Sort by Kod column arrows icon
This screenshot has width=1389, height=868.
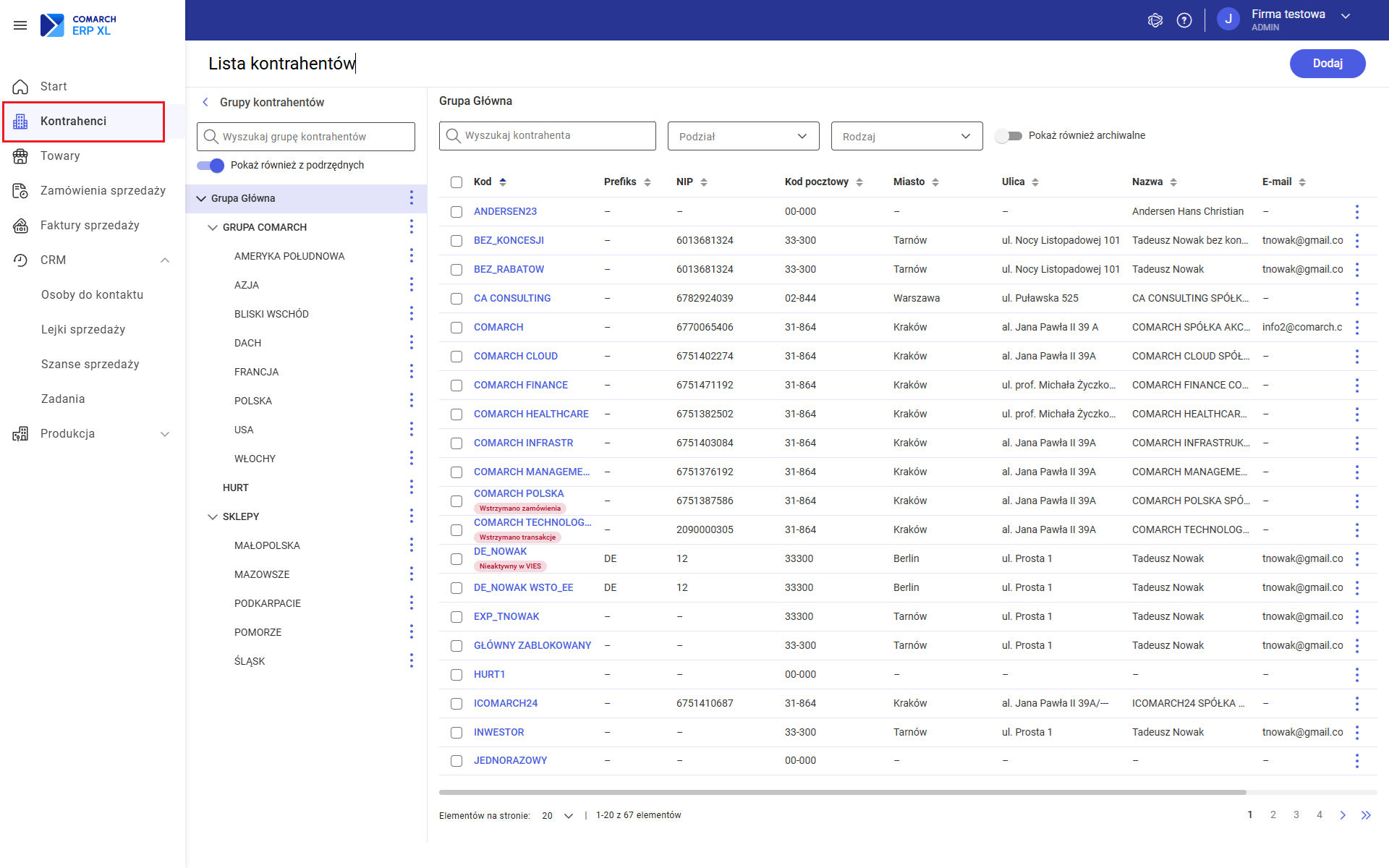point(503,182)
